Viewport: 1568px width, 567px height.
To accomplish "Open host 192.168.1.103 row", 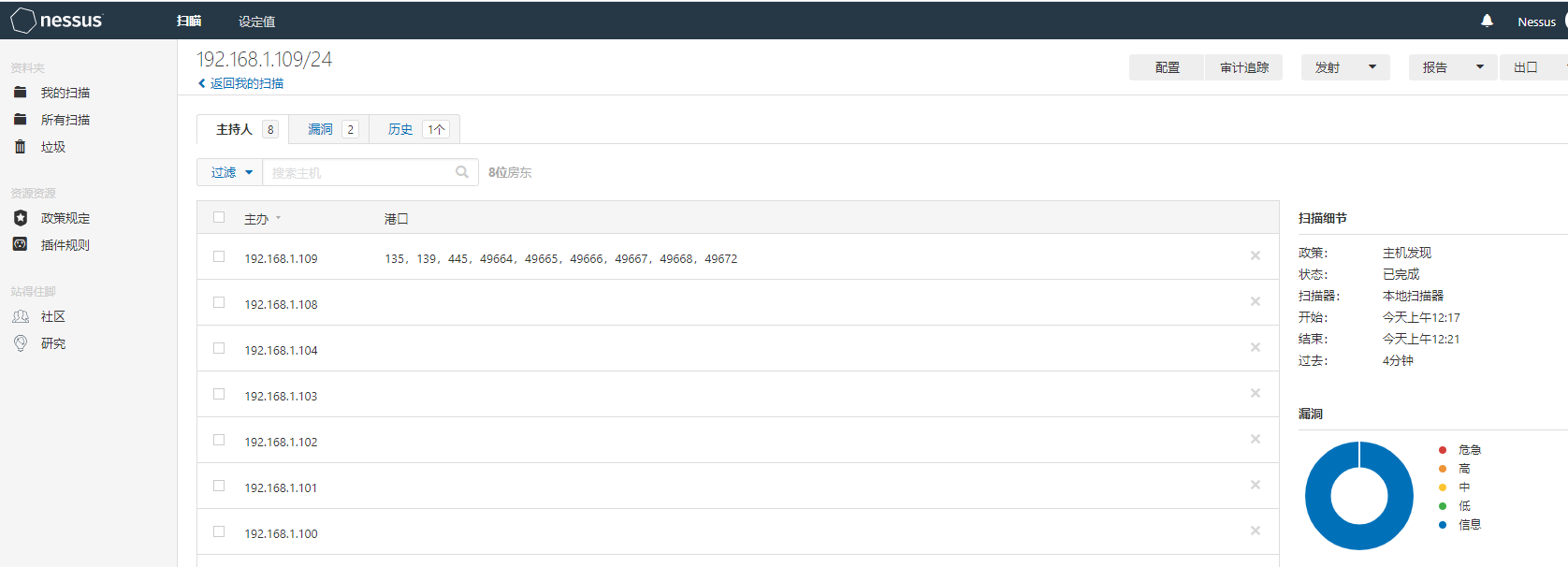I will (x=737, y=394).
